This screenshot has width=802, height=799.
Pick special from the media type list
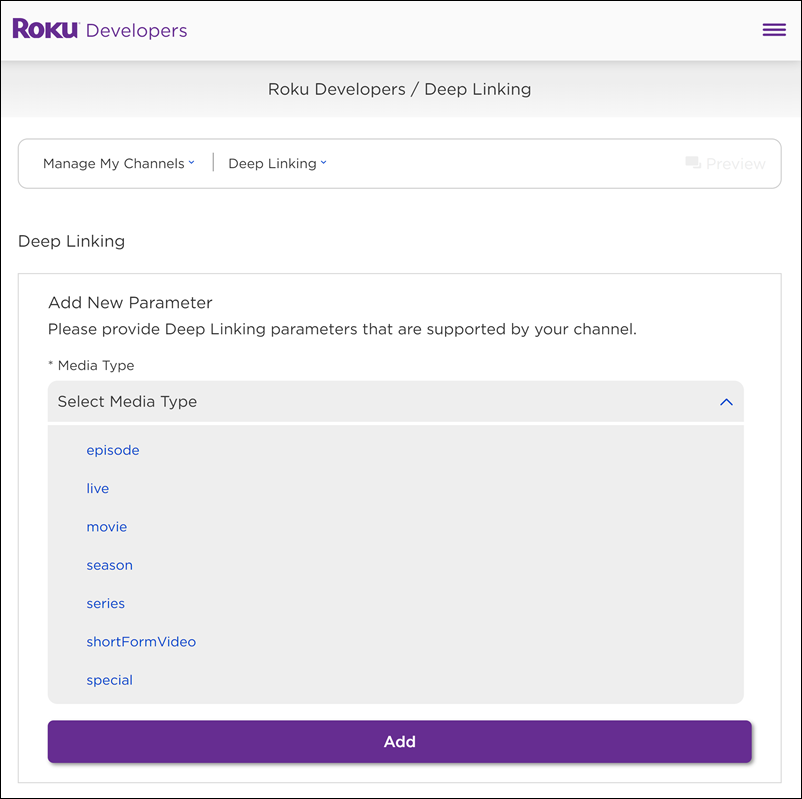(109, 680)
